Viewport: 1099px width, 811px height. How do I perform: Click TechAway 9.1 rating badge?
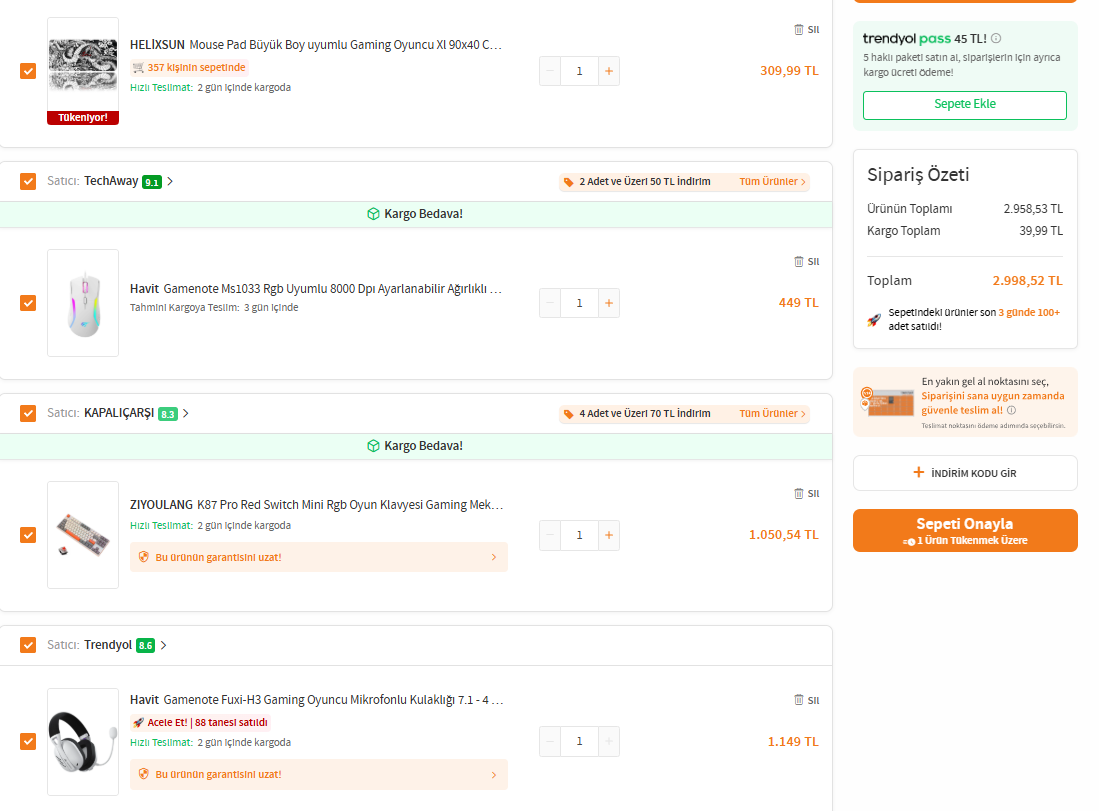[x=151, y=182]
